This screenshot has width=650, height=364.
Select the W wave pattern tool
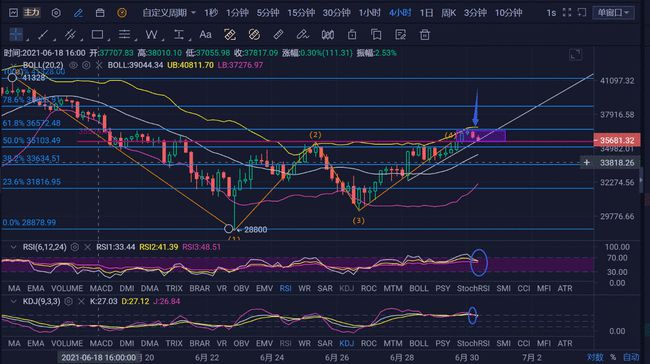[x=151, y=35]
